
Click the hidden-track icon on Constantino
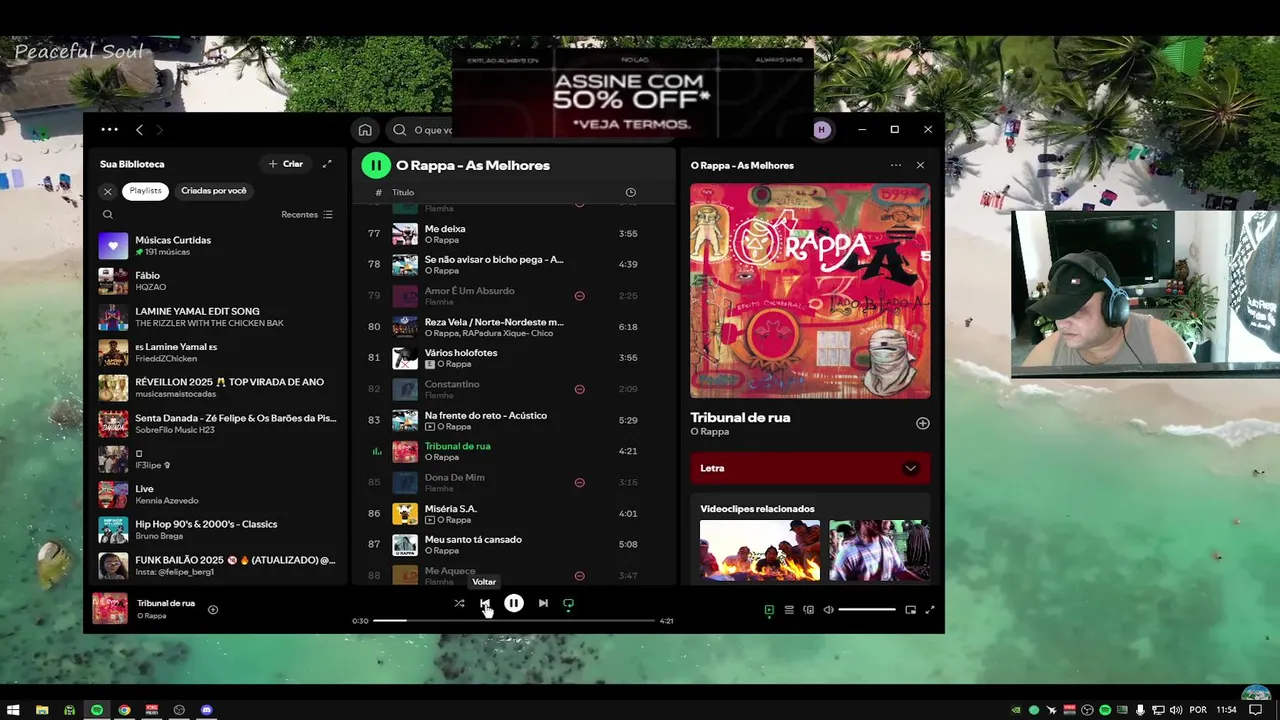579,389
